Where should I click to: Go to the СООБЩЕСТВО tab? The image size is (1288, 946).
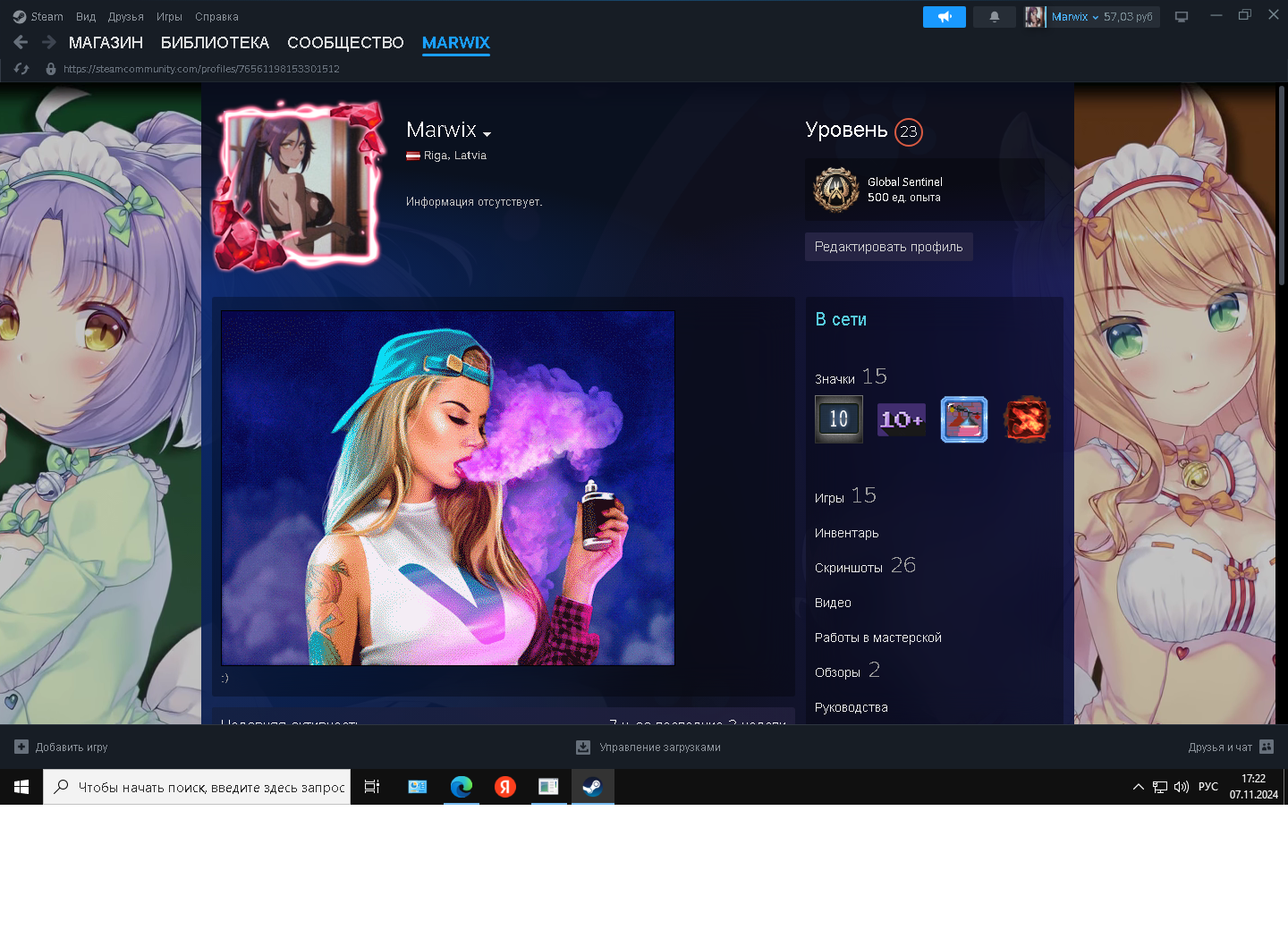pyautogui.click(x=345, y=43)
